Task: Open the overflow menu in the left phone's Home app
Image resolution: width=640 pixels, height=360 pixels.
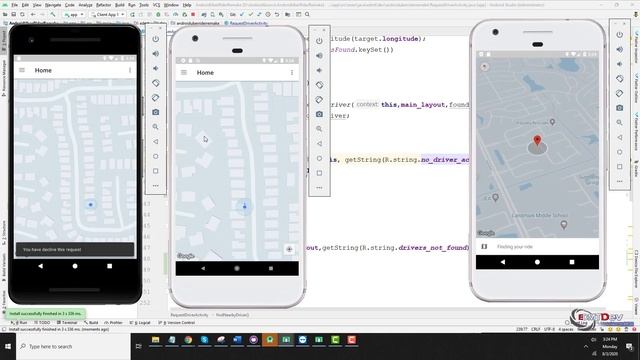Action: pos(130,70)
